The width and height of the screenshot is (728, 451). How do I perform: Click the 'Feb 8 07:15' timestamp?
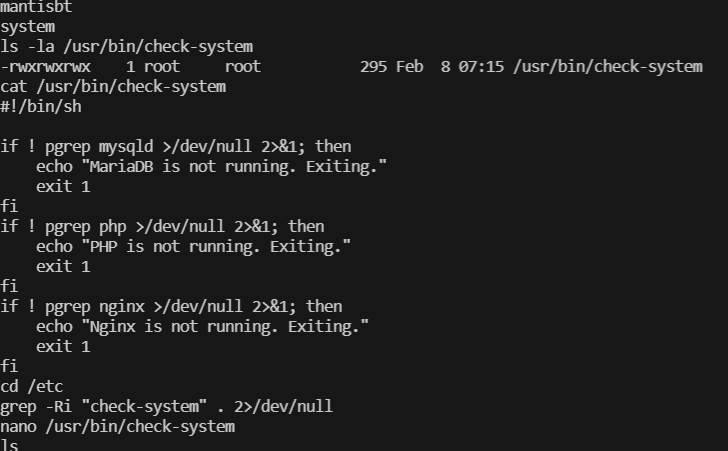click(452, 67)
